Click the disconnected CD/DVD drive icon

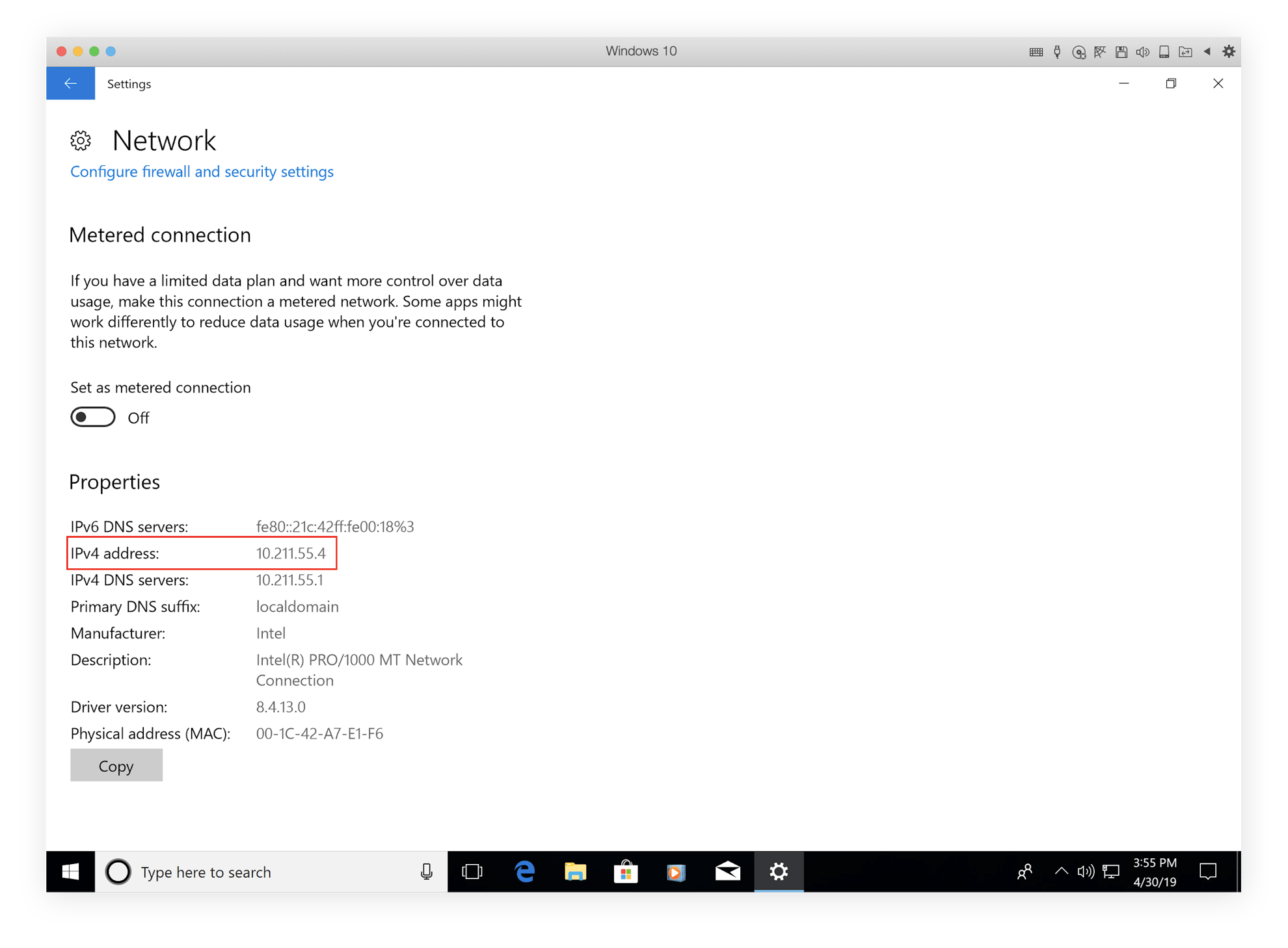coord(1079,52)
